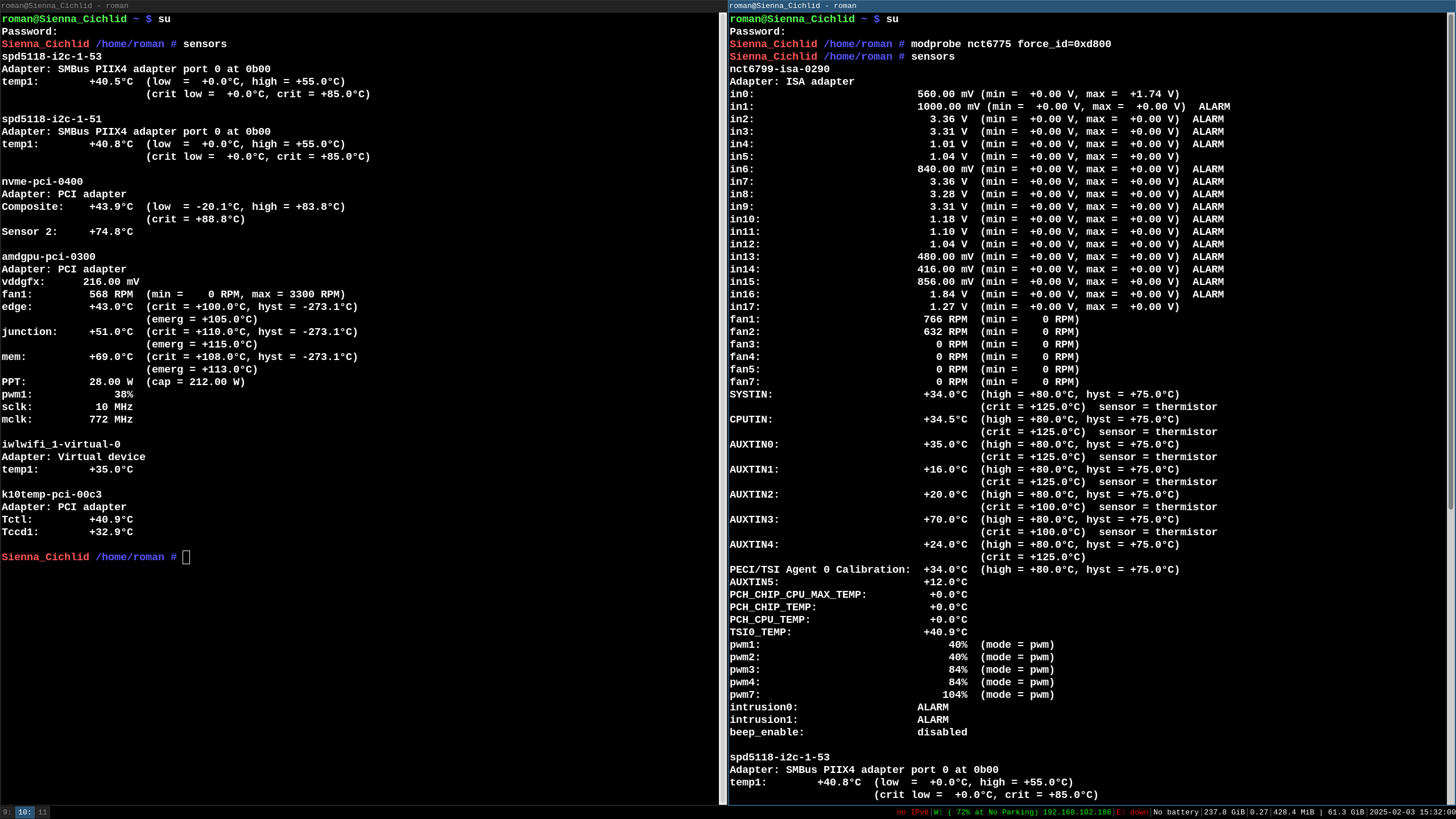The height and width of the screenshot is (819, 1456).
Task: Click the intrusion0 ALARM value
Action: tap(933, 708)
